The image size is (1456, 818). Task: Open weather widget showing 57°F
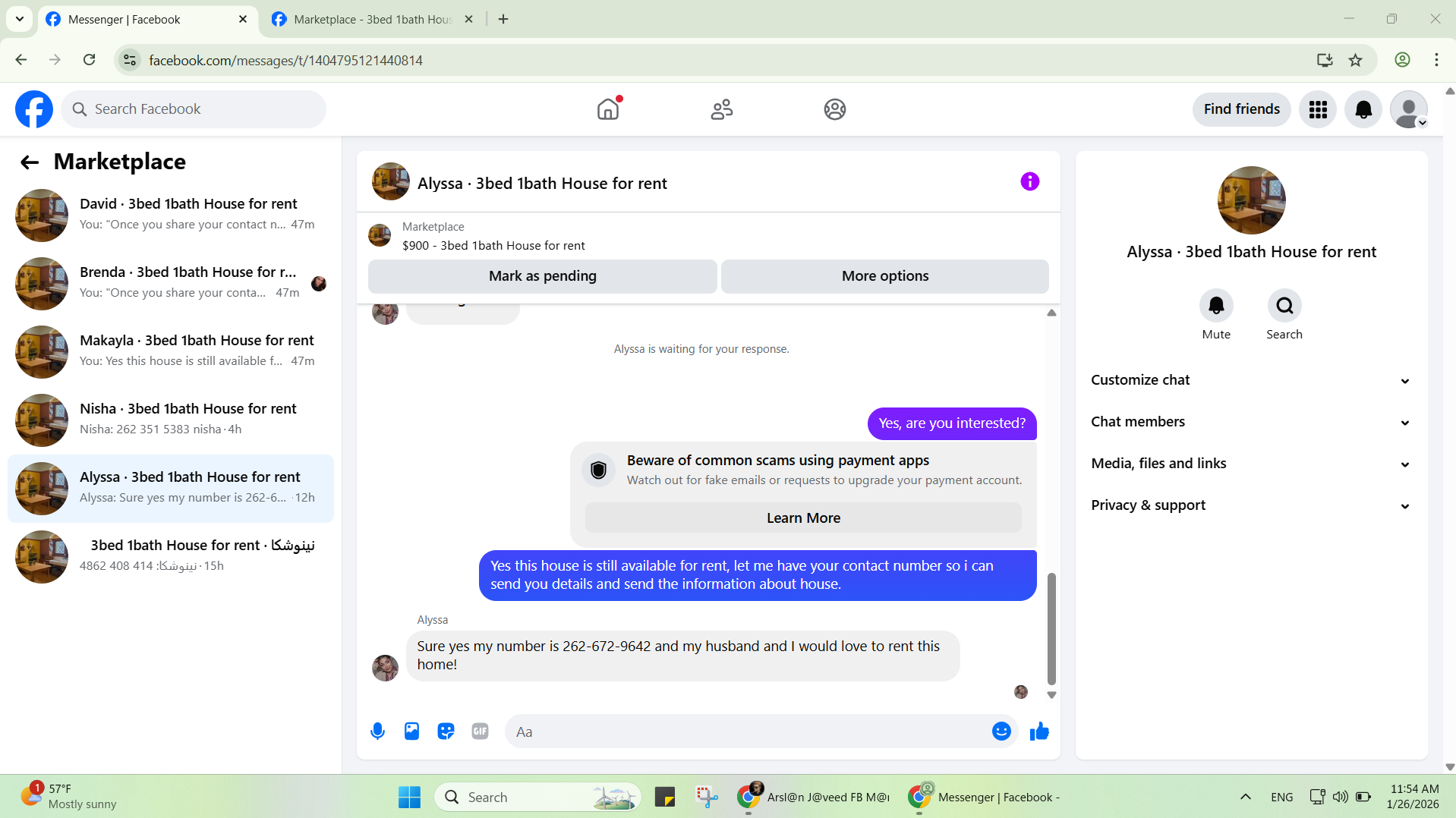[70, 796]
